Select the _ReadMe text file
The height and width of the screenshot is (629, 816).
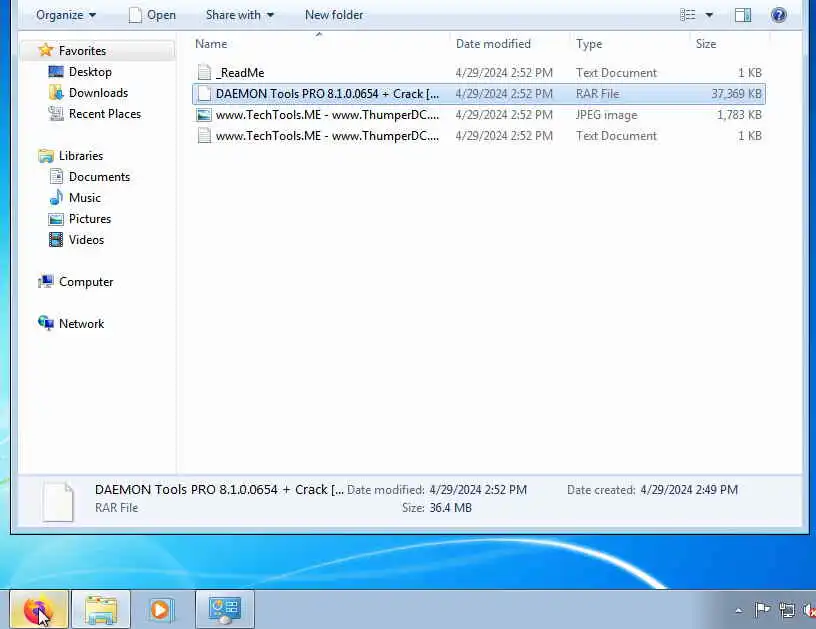[x=479, y=73]
